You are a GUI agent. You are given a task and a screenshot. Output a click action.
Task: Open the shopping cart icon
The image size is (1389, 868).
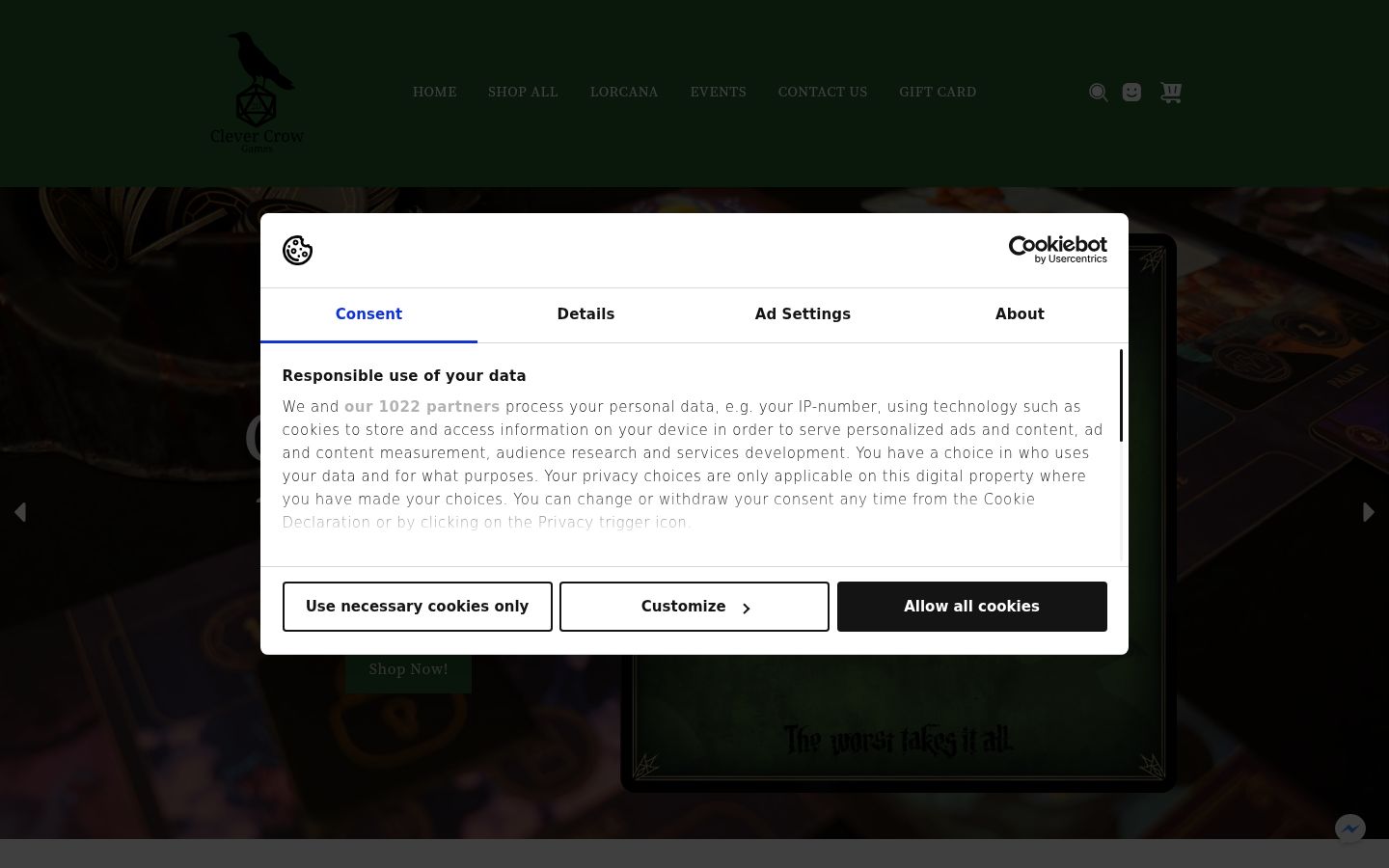pos(1170,93)
